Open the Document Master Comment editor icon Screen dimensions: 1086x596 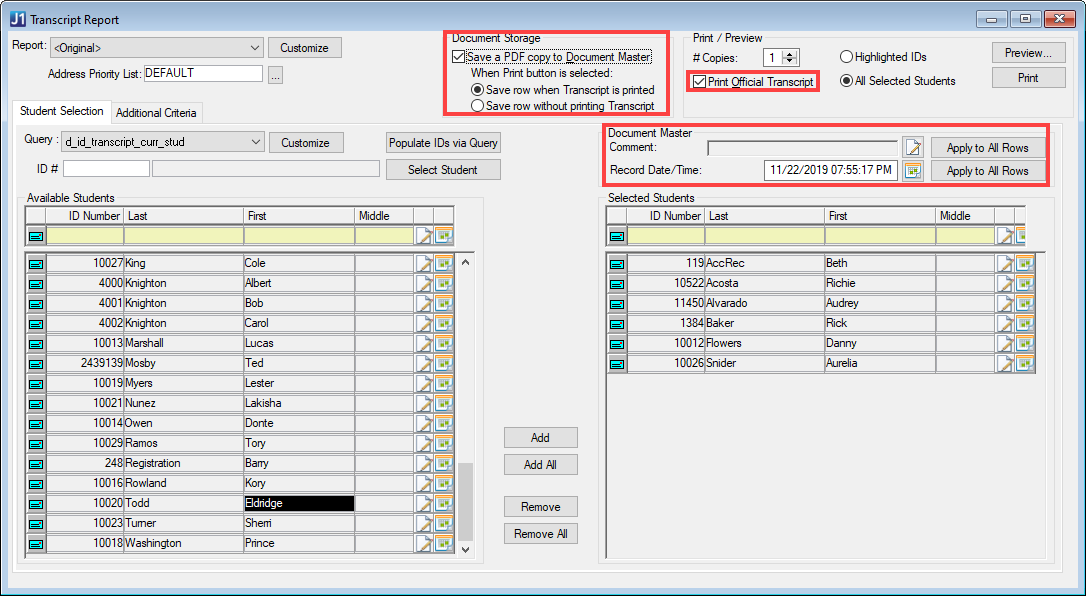[913, 147]
